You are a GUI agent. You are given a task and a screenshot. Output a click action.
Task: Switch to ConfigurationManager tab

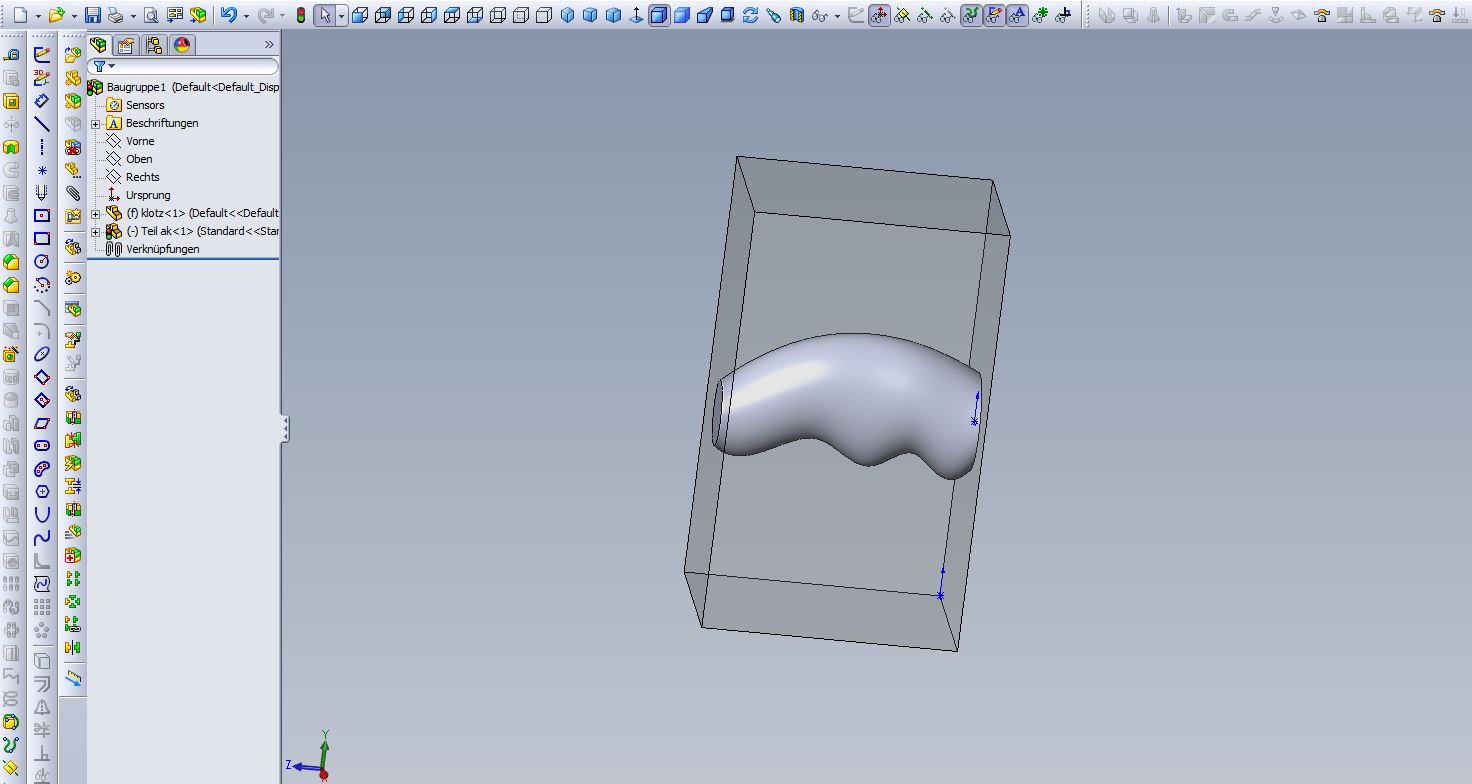click(x=153, y=45)
